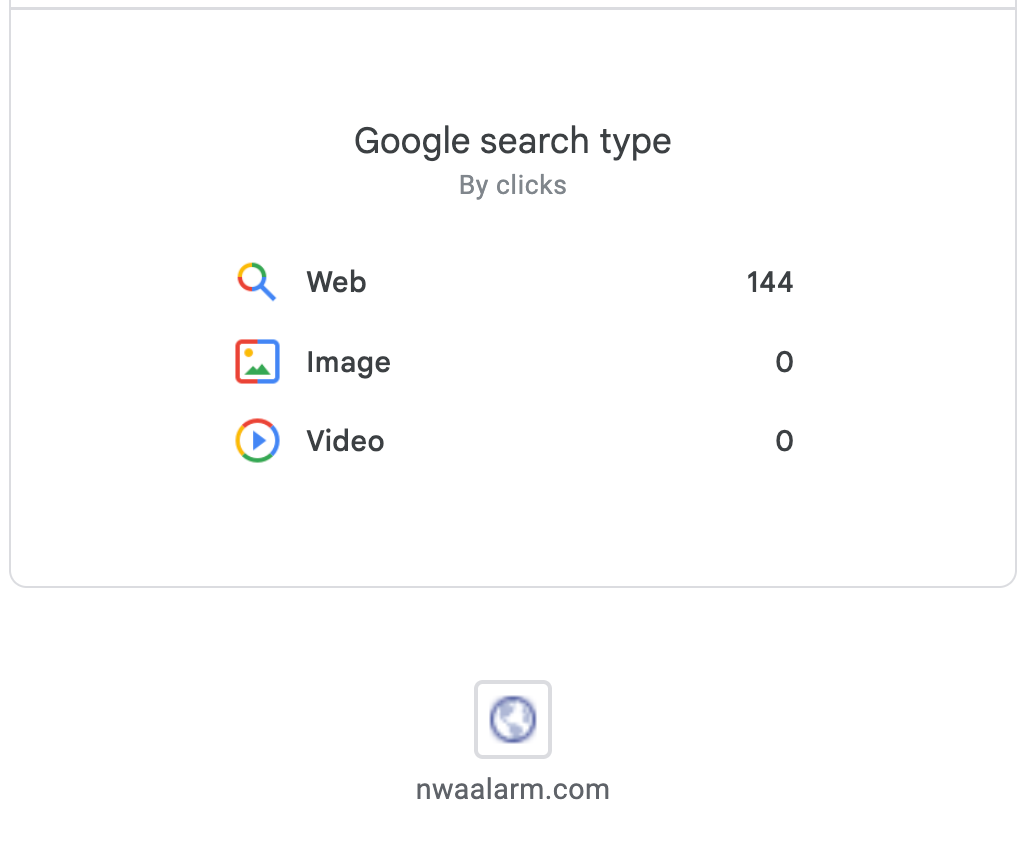
Task: Click blank space between Video and its count
Action: click(580, 441)
